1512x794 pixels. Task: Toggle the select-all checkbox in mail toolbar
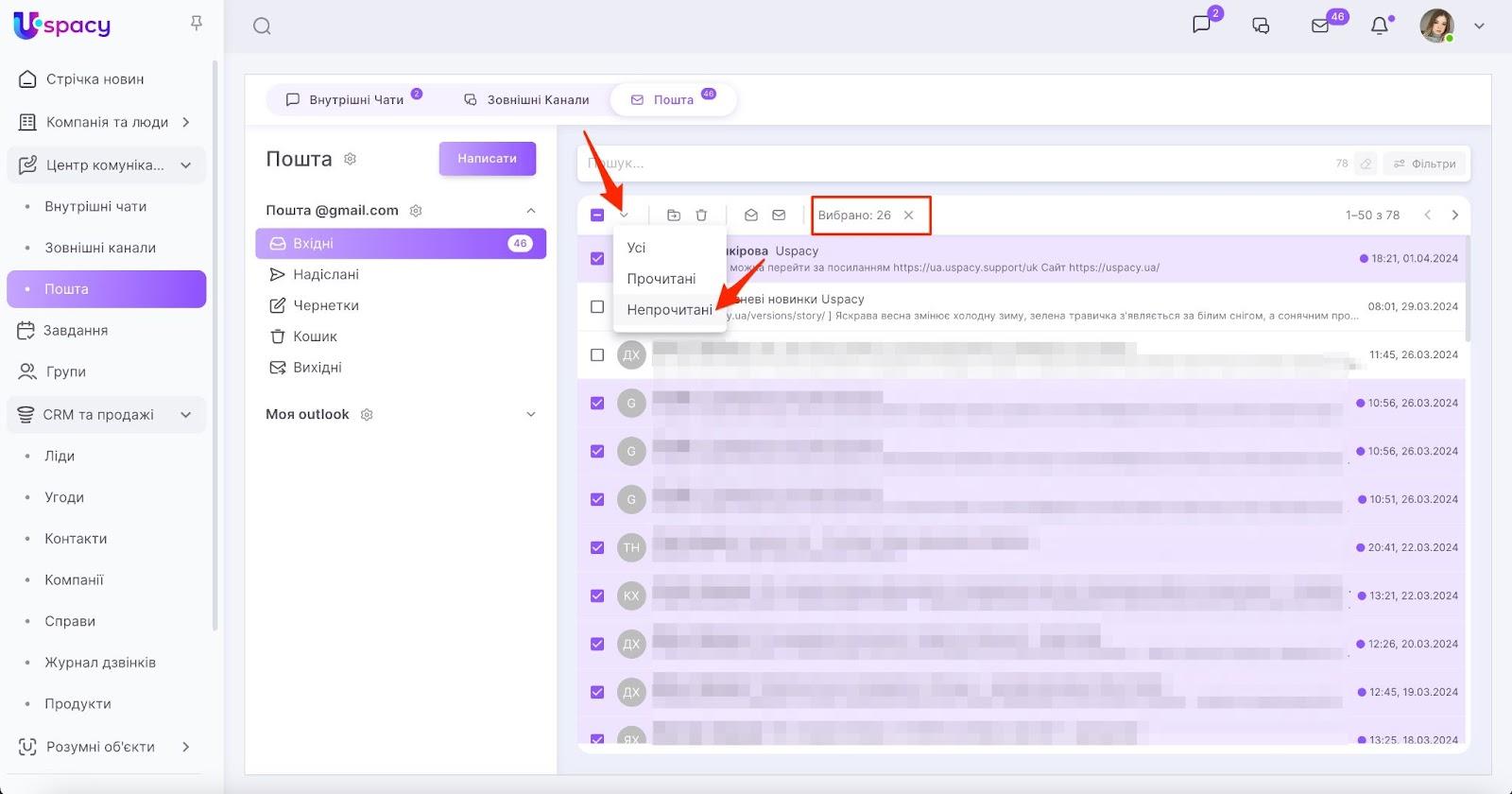pos(597,216)
